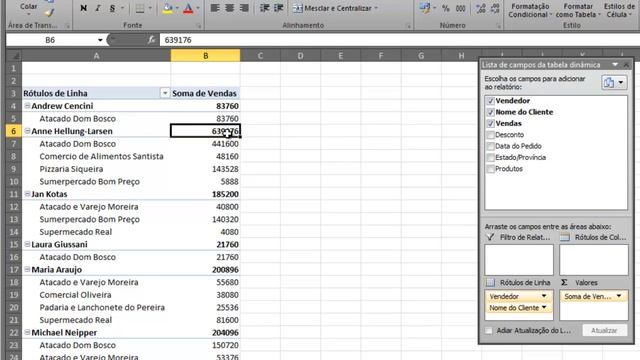Check the Produtos field
Viewport: 640px width, 360px height.
tap(491, 169)
